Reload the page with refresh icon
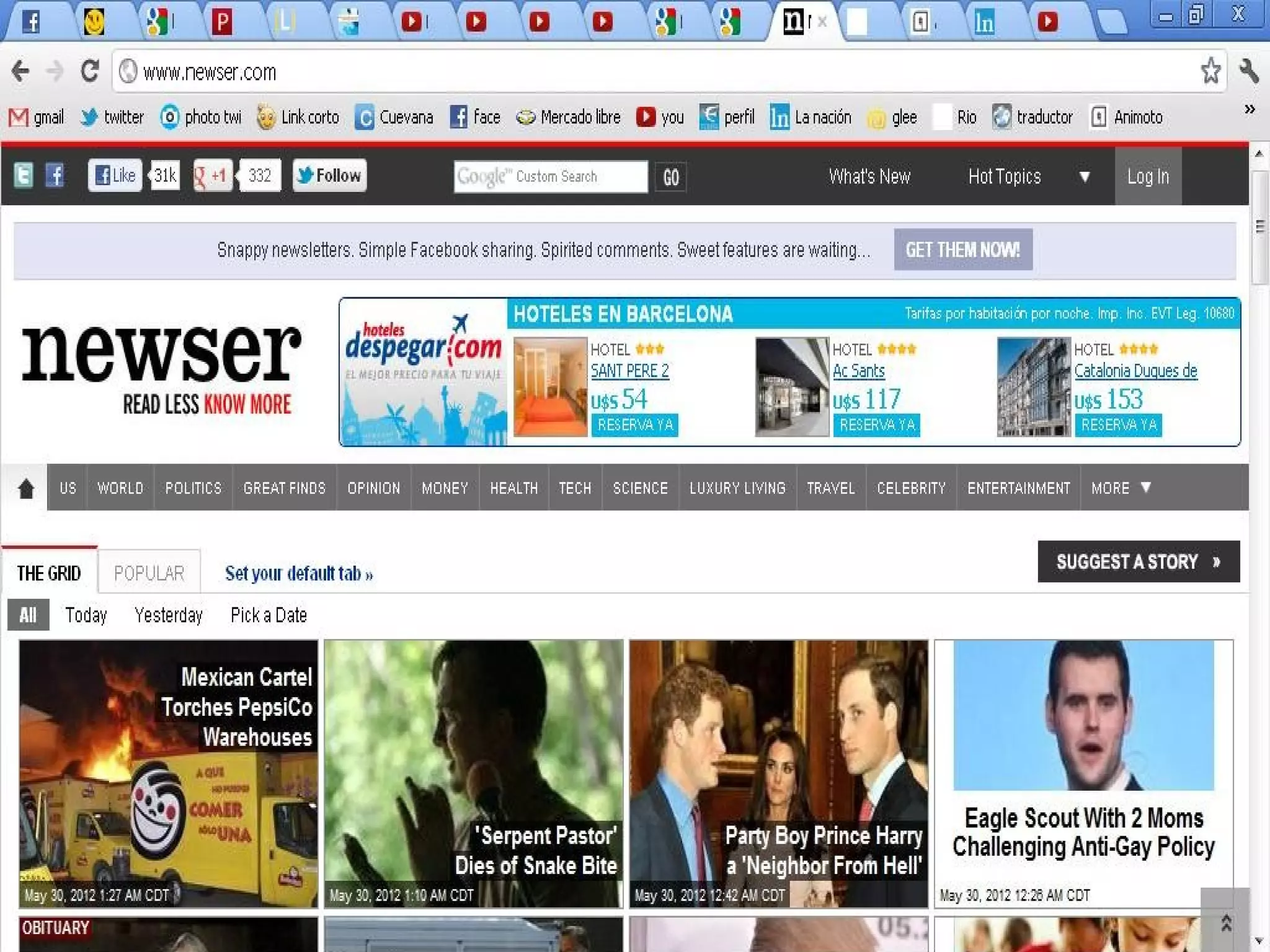 90,71
